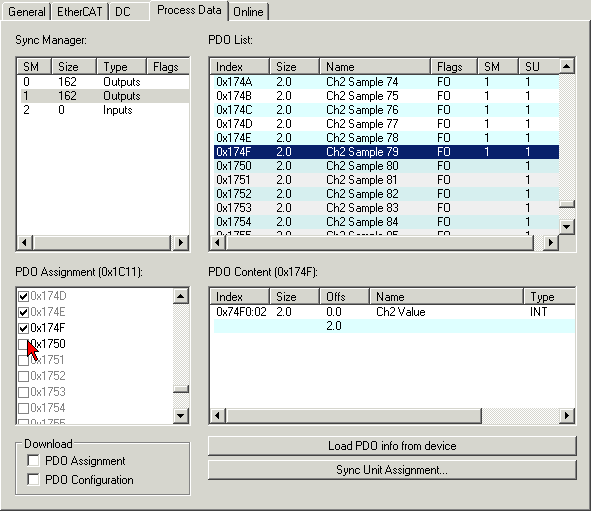Uncheck the 0x174E PDO assignment checkbox
This screenshot has width=591, height=511.
[23, 312]
